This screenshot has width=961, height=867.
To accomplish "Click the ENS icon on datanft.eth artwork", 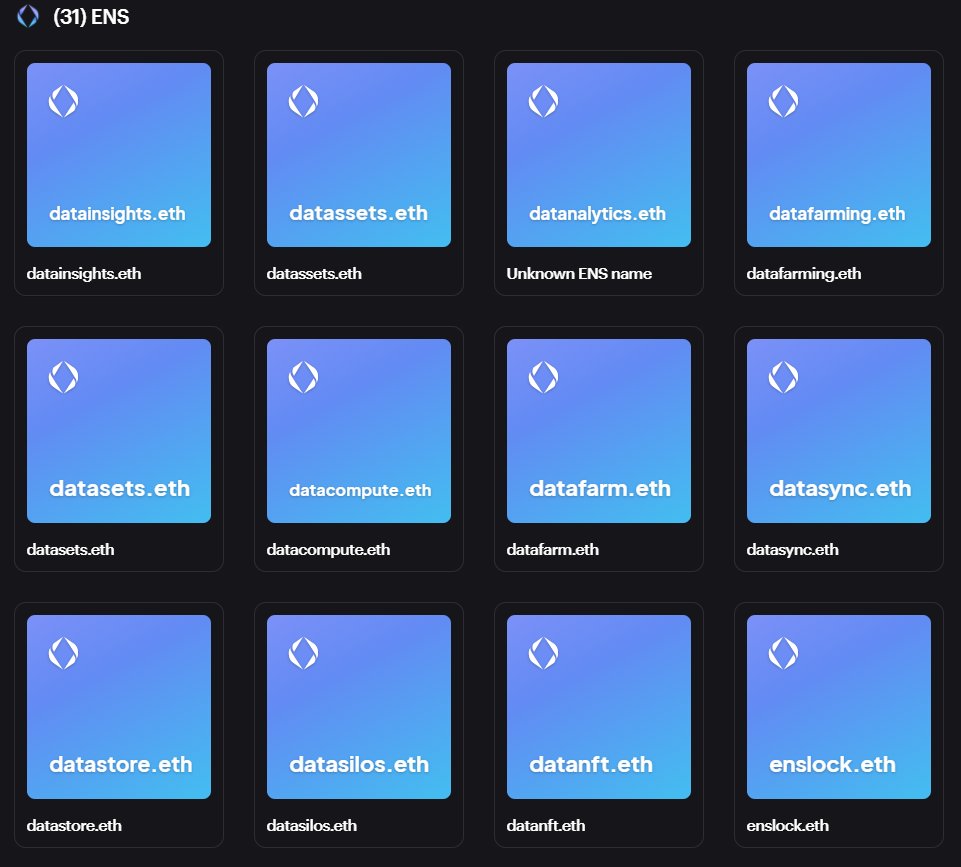I will (x=543, y=654).
